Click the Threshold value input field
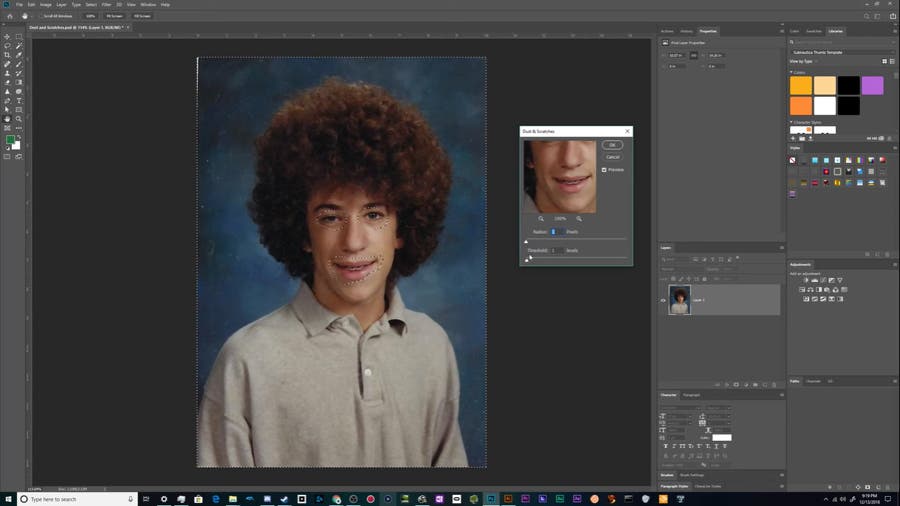The height and width of the screenshot is (506, 900). [x=556, y=251]
